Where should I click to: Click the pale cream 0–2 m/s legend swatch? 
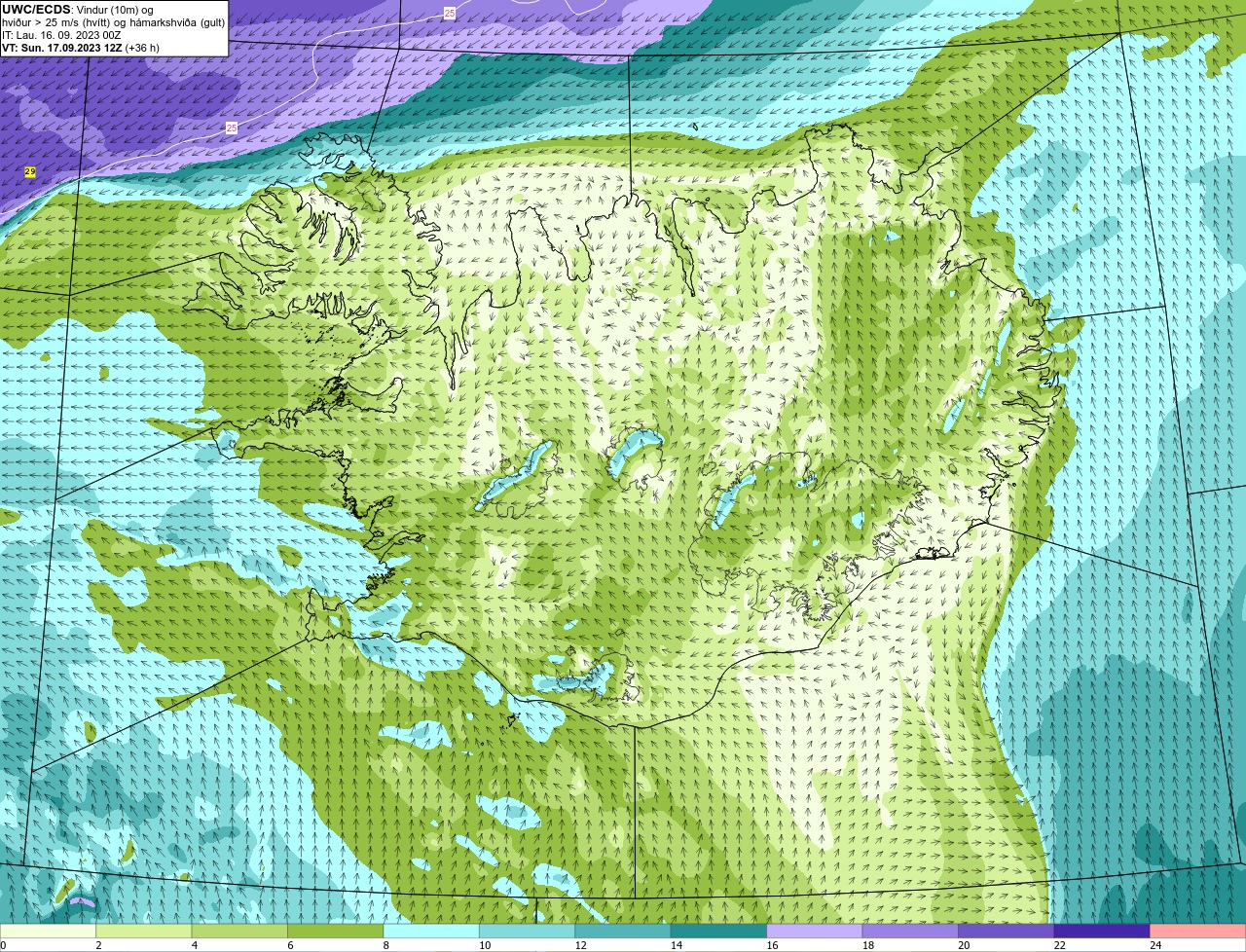pyautogui.click(x=48, y=932)
